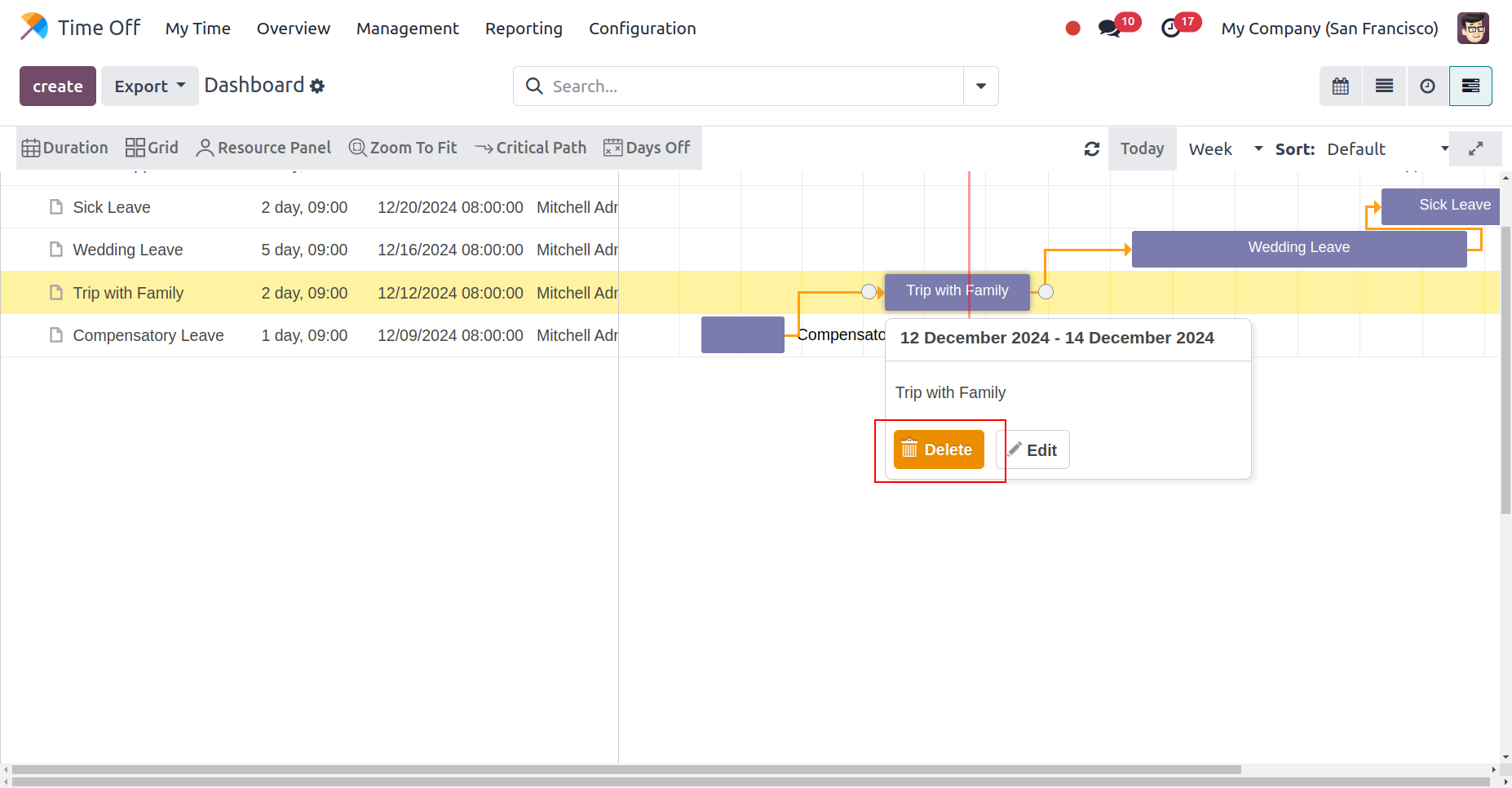The width and height of the screenshot is (1512, 788).
Task: Click the refresh icon beside Today
Action: pos(1092,149)
